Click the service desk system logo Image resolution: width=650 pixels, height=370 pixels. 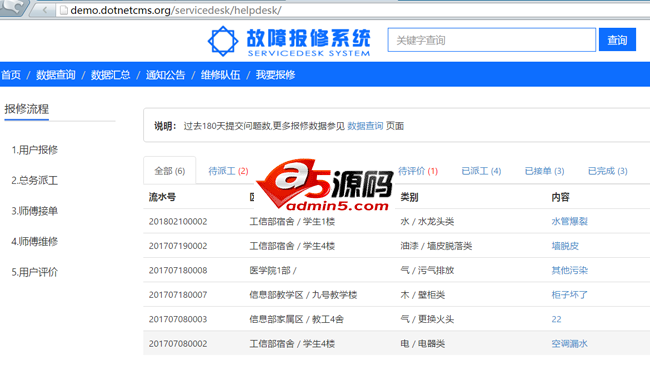click(289, 41)
